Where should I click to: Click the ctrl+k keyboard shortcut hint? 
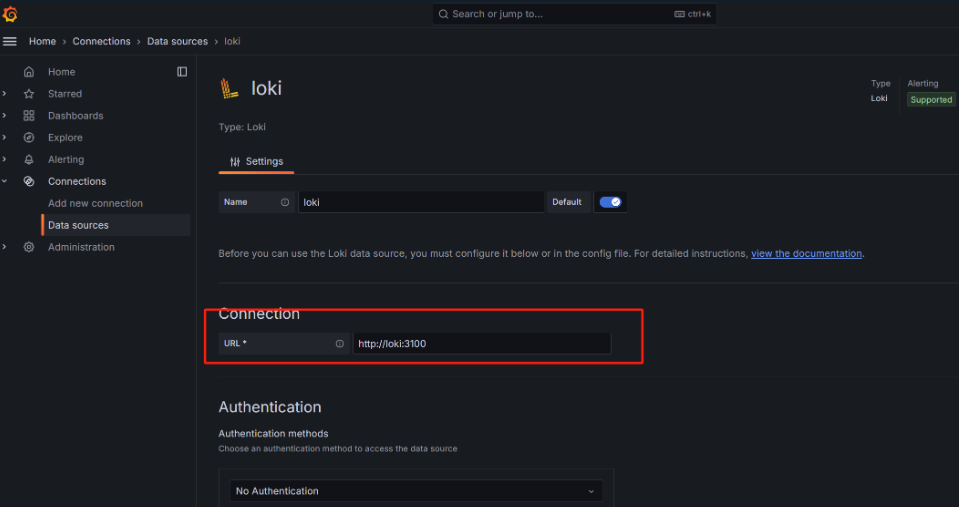pos(693,14)
